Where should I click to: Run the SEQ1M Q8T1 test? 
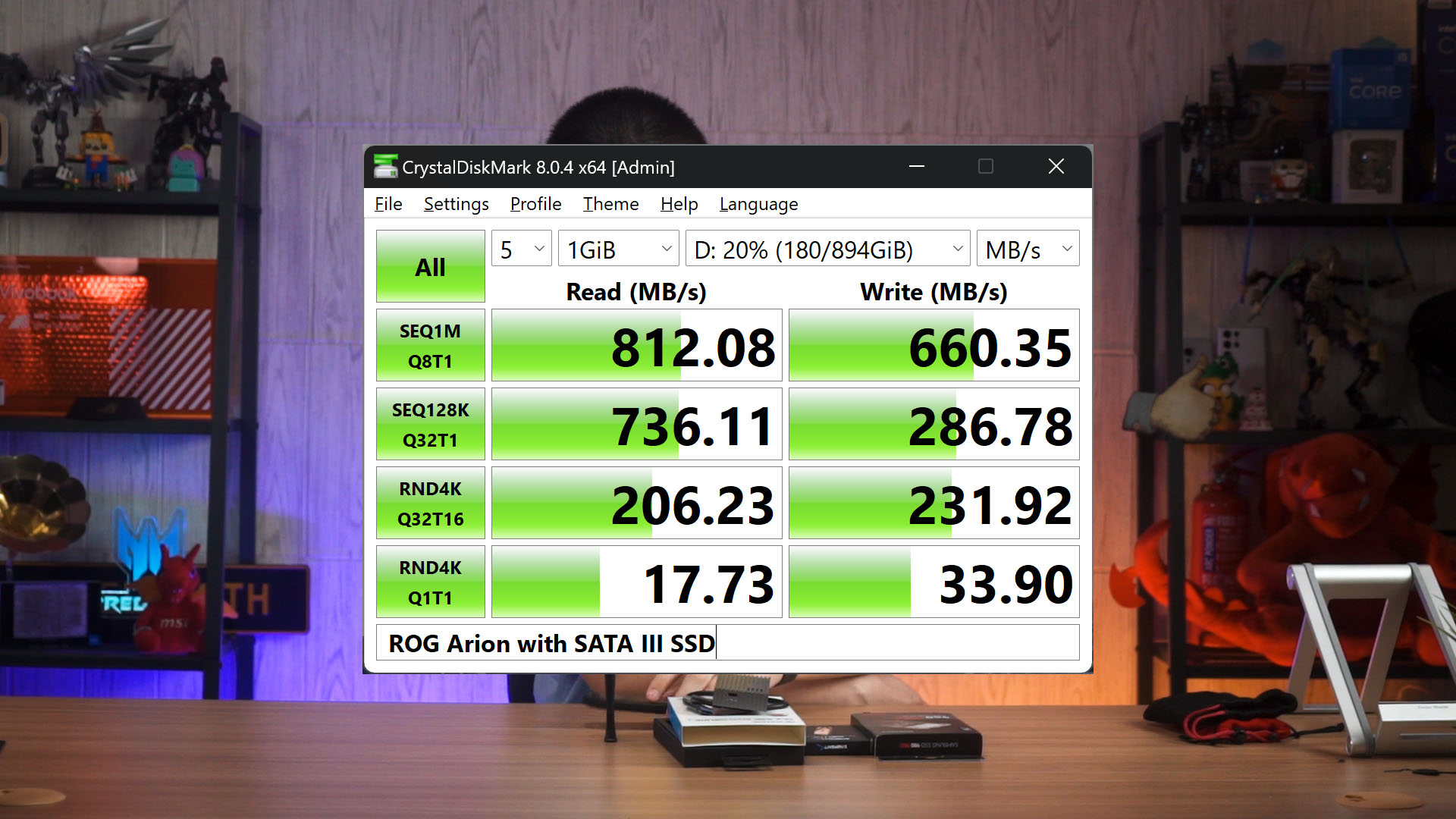[x=430, y=345]
